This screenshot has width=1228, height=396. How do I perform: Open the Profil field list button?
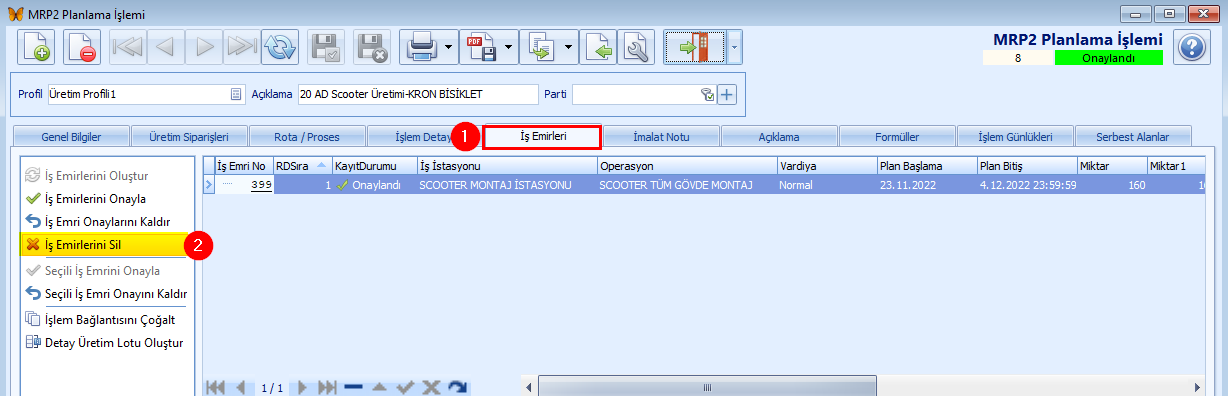237,94
